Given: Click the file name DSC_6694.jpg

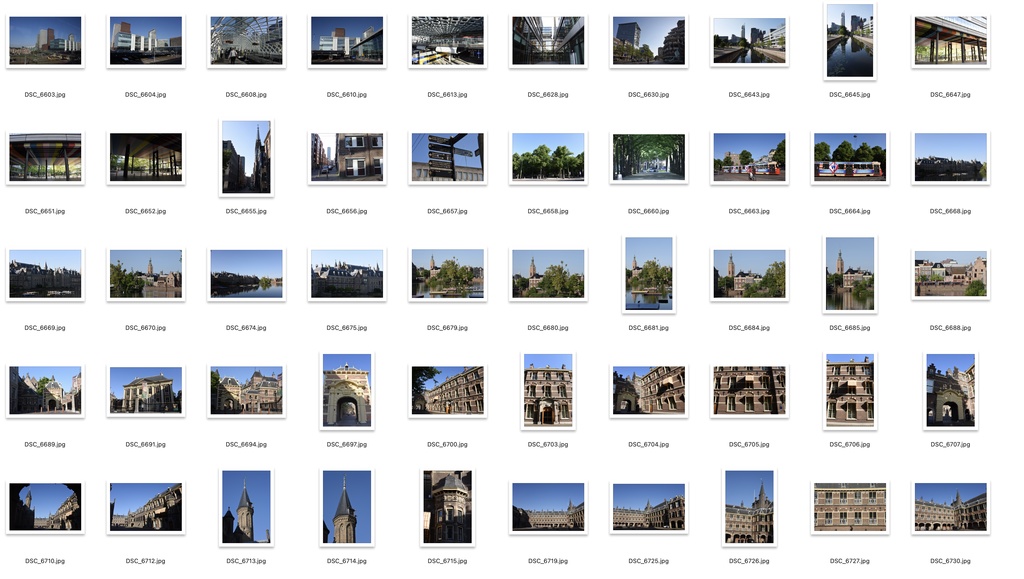Looking at the screenshot, I should click(246, 445).
